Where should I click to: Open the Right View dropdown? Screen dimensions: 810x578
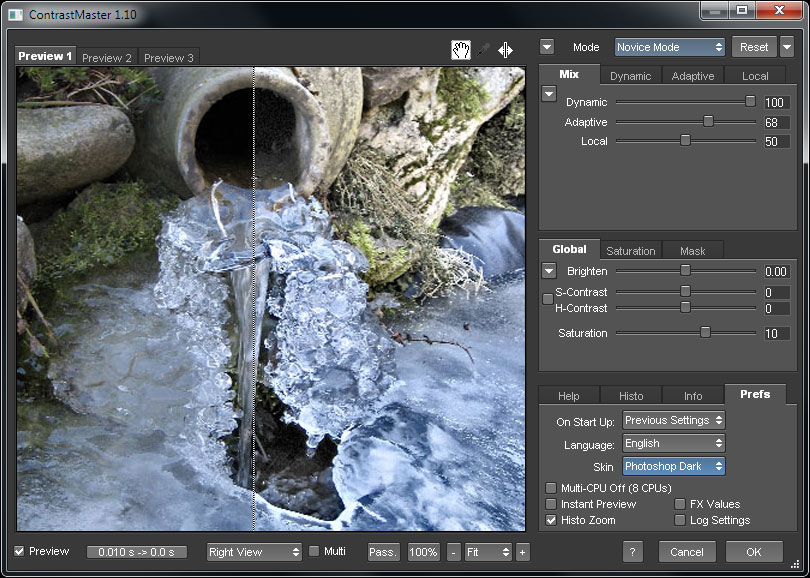pos(254,552)
